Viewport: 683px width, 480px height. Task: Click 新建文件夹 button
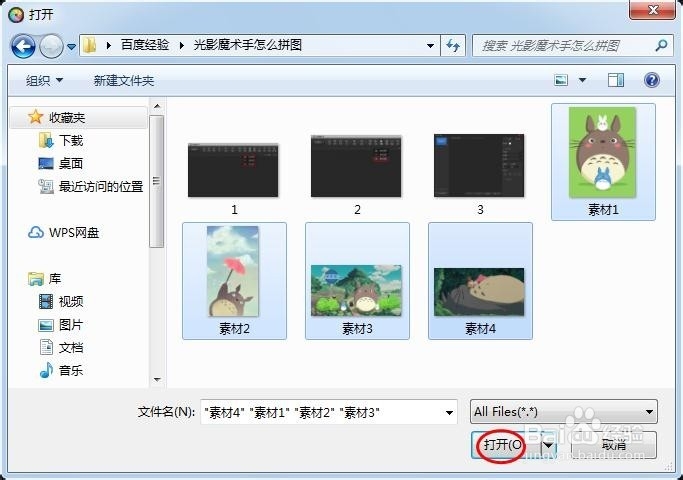pos(124,81)
